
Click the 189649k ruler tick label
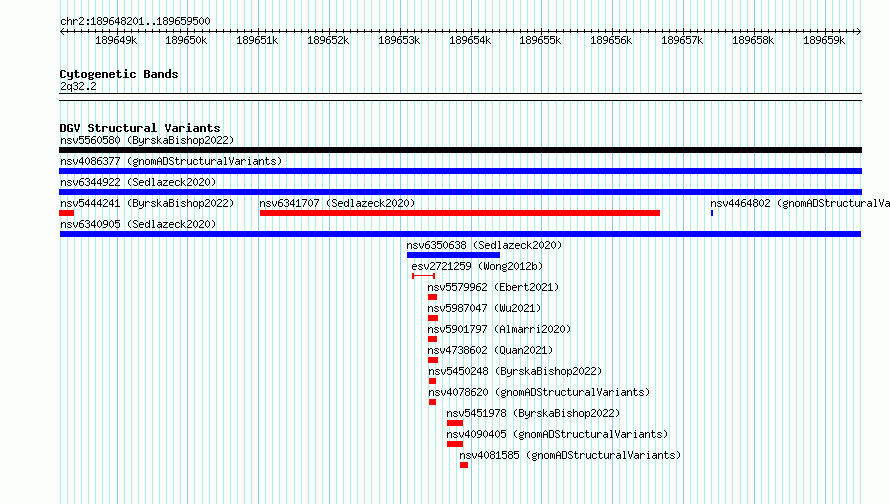click(116, 40)
